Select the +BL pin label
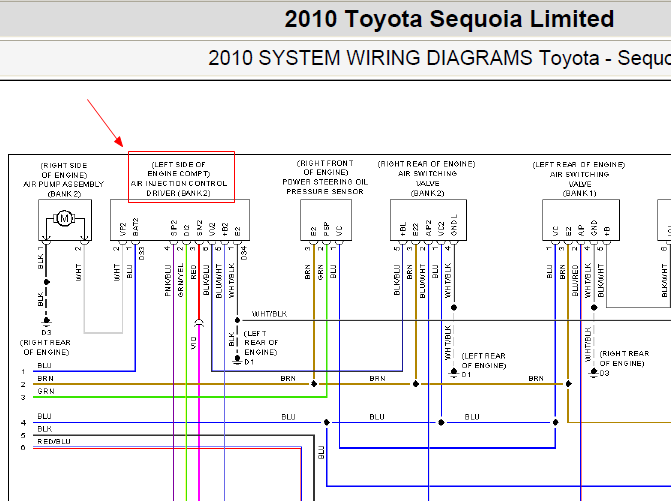The width and height of the screenshot is (671, 501). tap(403, 229)
